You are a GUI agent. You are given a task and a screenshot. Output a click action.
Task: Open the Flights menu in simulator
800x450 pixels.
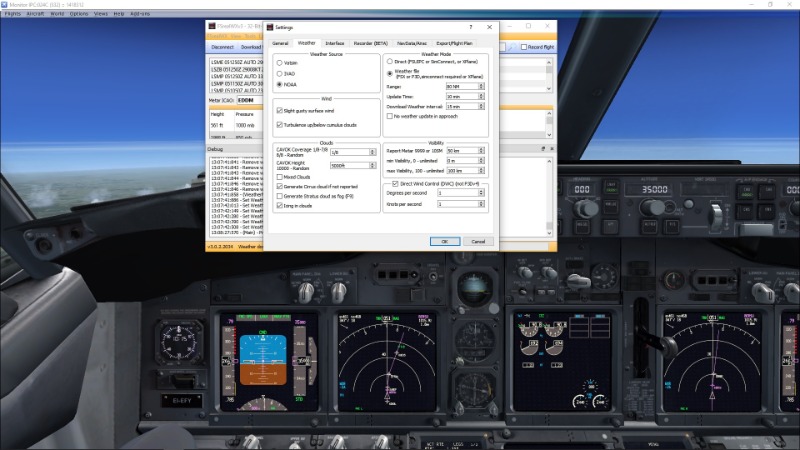[x=13, y=14]
